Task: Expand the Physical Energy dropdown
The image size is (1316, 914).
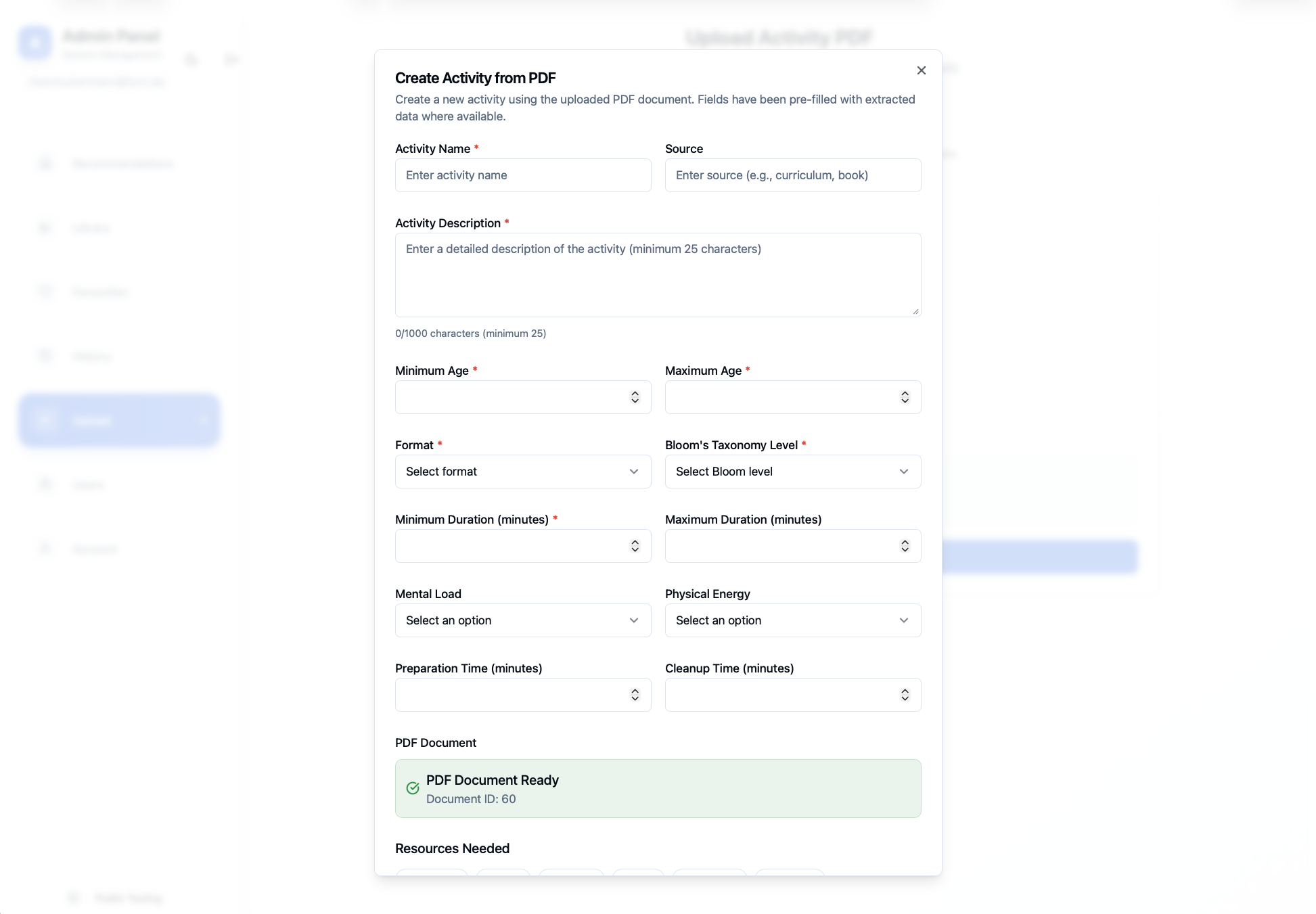Action: pyautogui.click(x=792, y=620)
